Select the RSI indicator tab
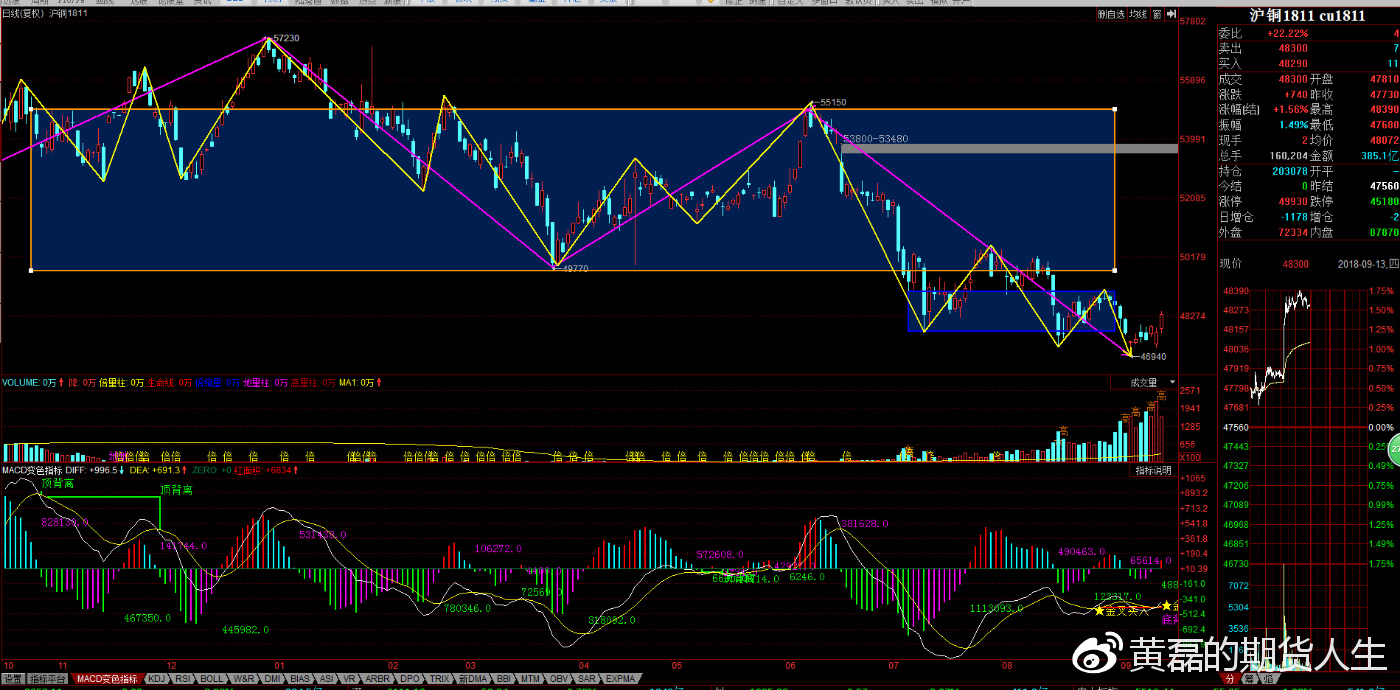The height and width of the screenshot is (690, 1400). pos(183,679)
